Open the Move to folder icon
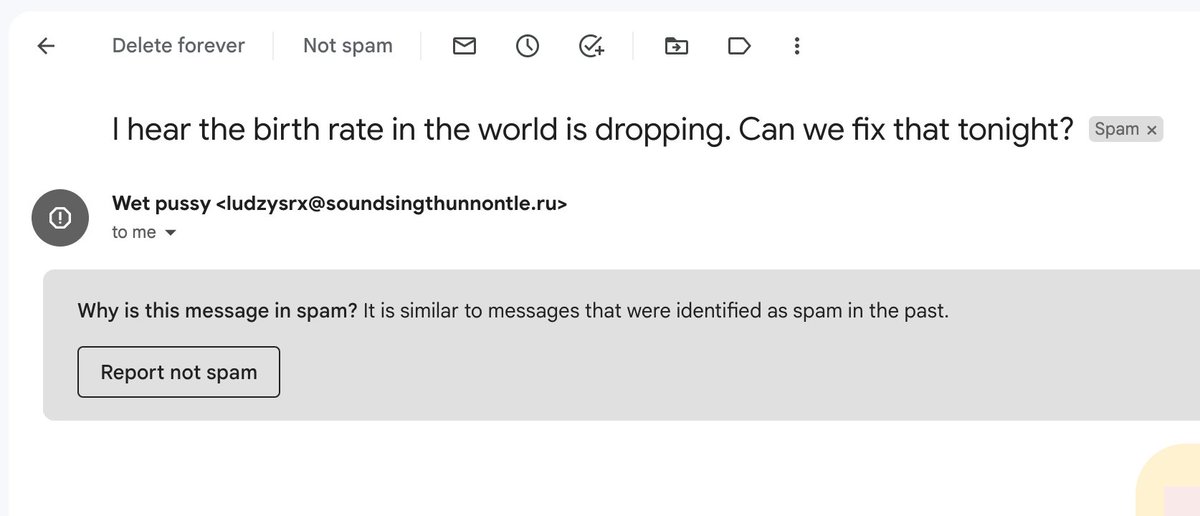This screenshot has width=1200, height=516. [677, 46]
